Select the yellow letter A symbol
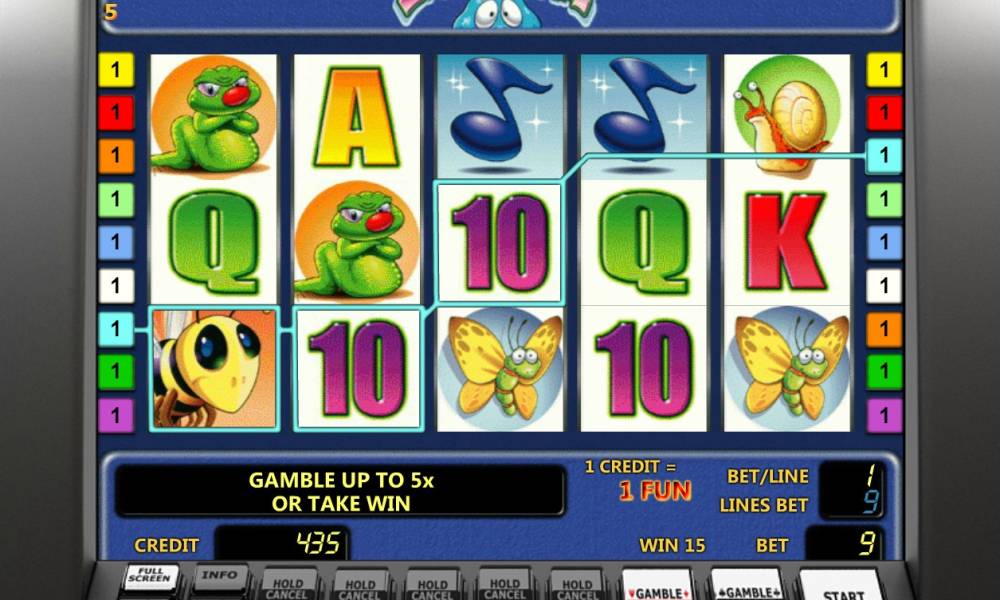 (357, 117)
